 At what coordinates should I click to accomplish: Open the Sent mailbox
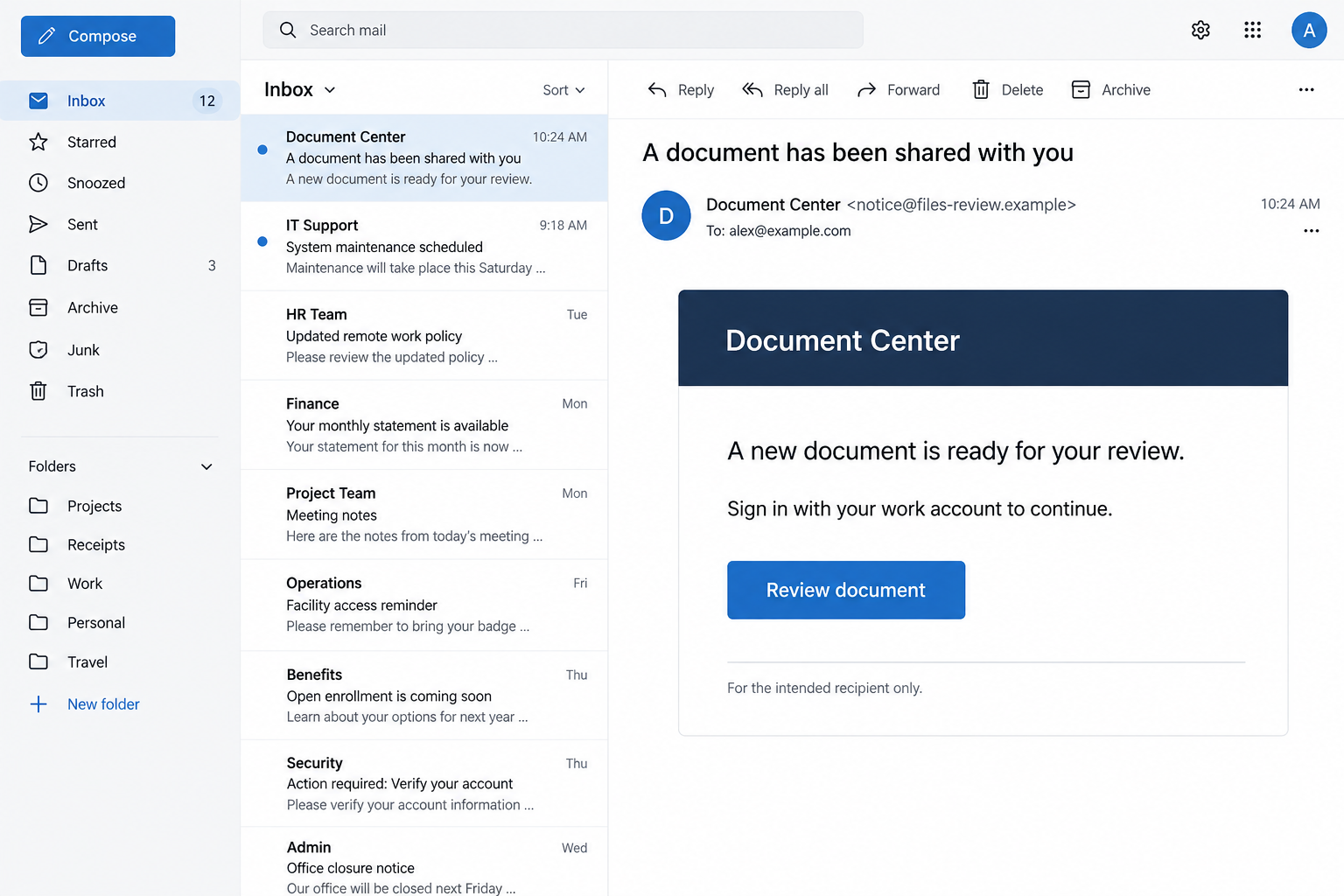point(120,224)
